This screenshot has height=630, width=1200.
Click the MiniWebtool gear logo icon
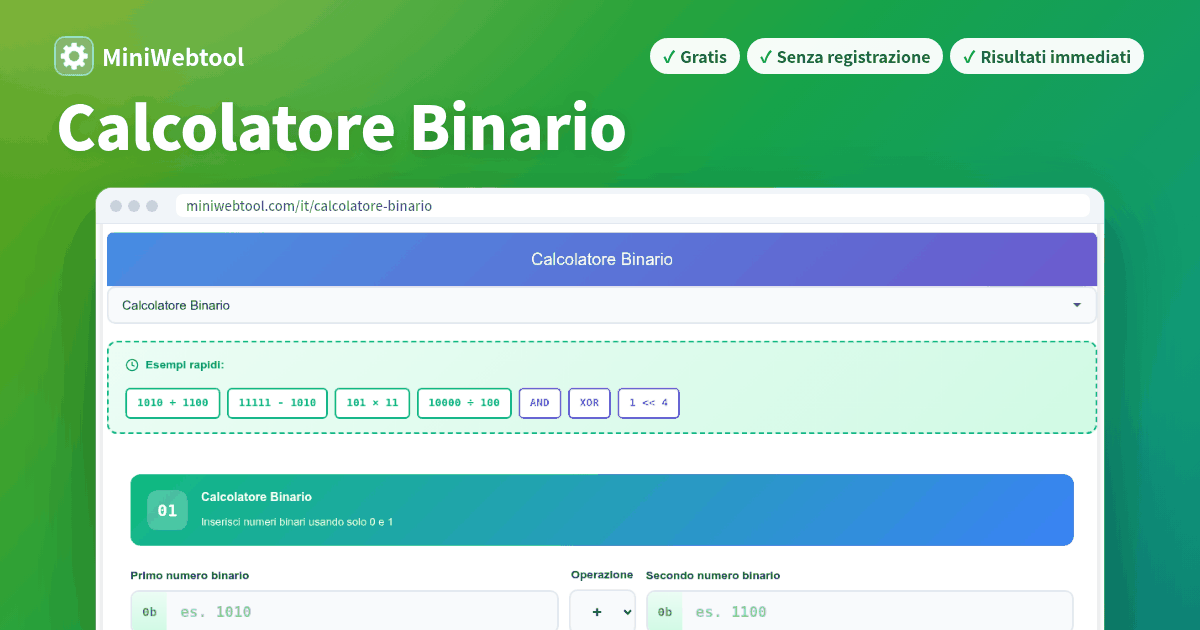pyautogui.click(x=74, y=57)
